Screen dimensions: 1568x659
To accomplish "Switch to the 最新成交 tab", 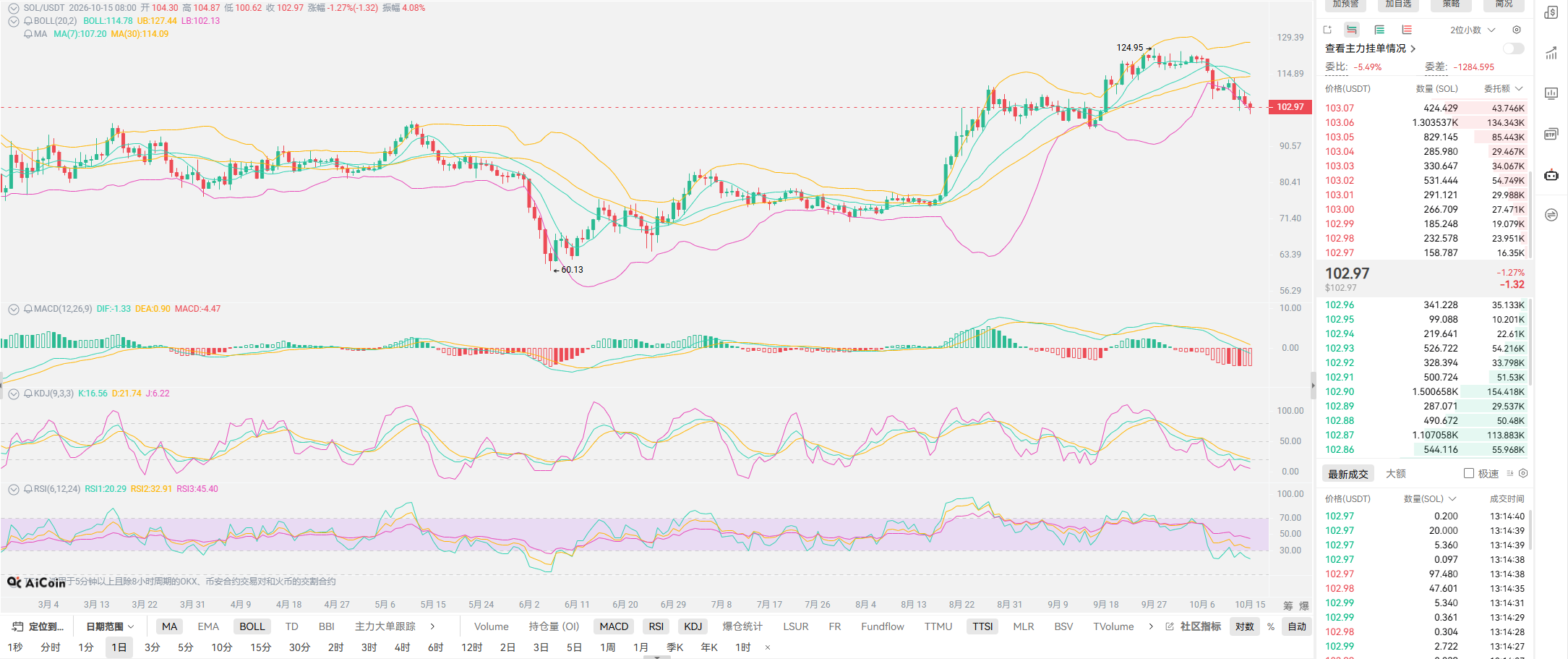I will click(1348, 474).
